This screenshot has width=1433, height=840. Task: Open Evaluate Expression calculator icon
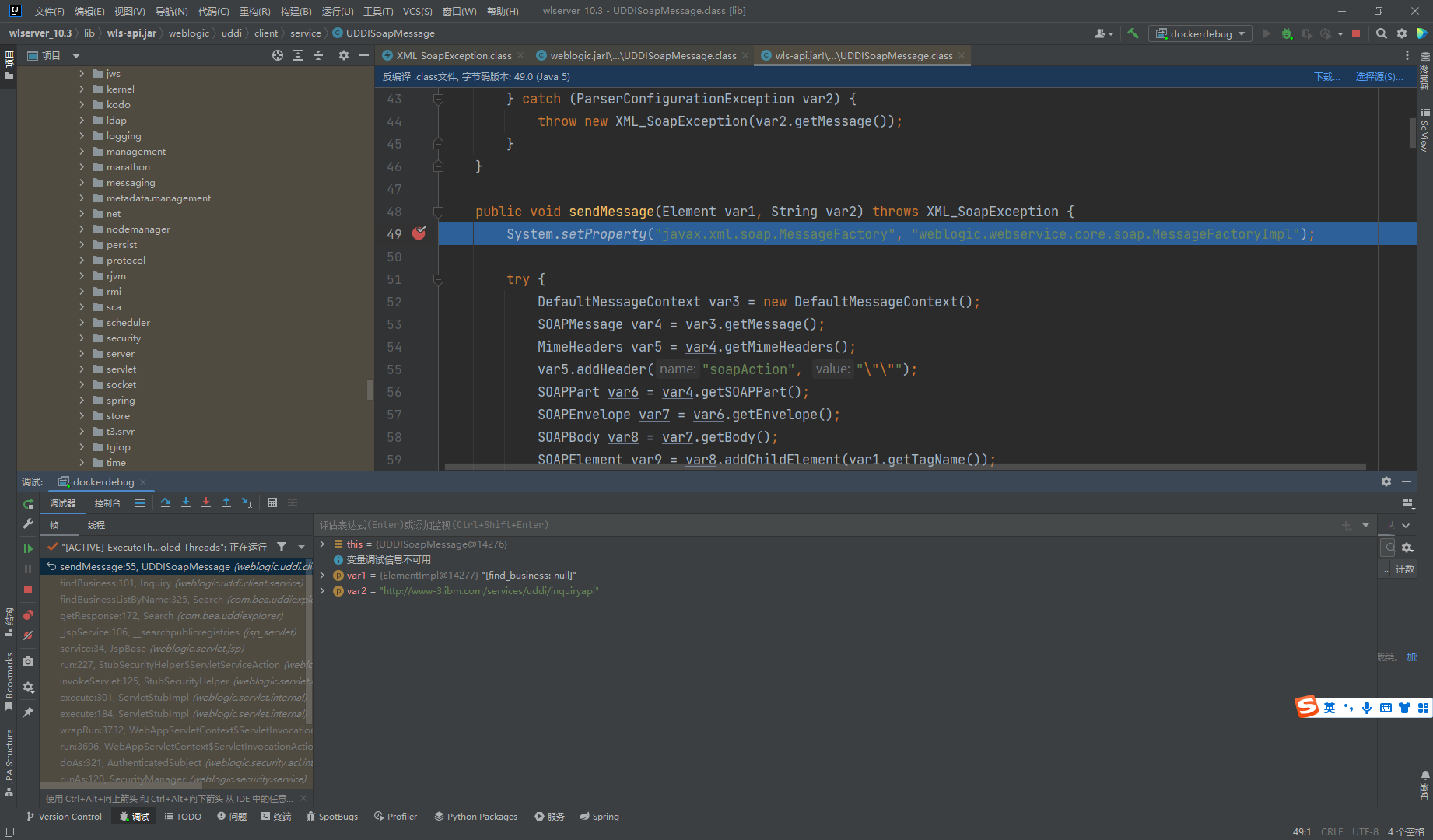(272, 502)
